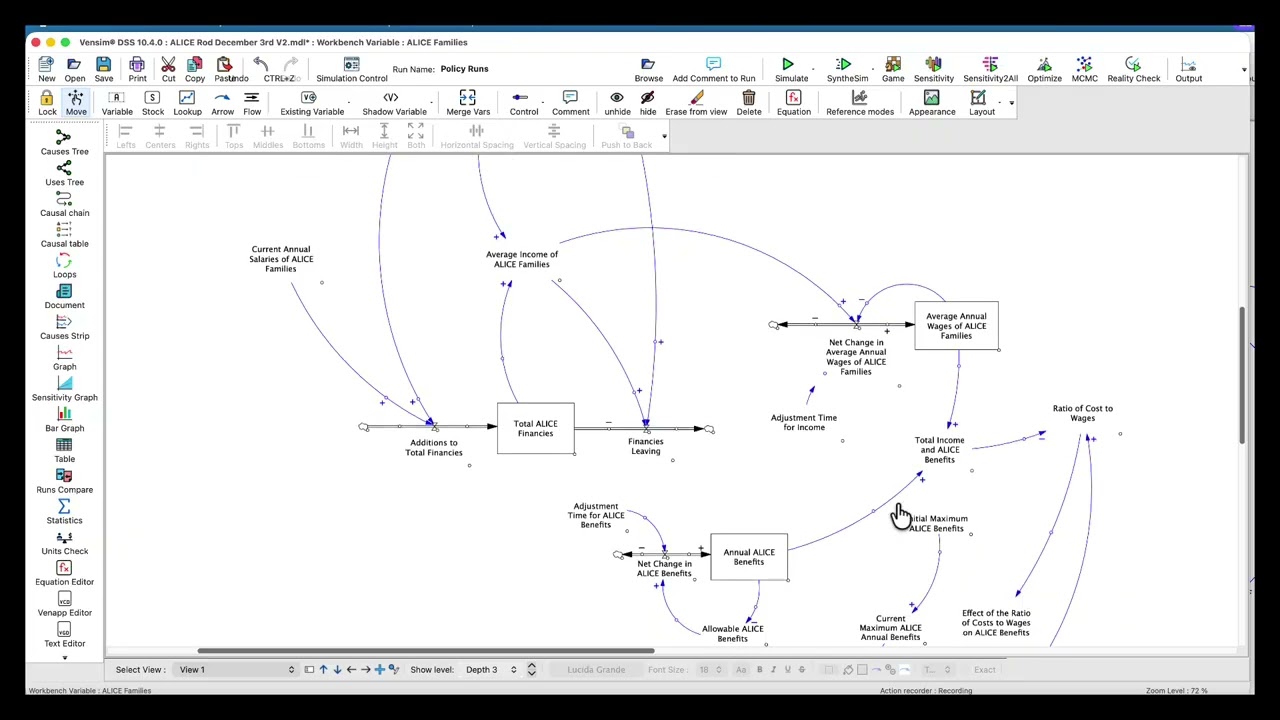Click the Ratio of Cost to Wages variable
This screenshot has width=1280, height=720.
coord(1082,413)
